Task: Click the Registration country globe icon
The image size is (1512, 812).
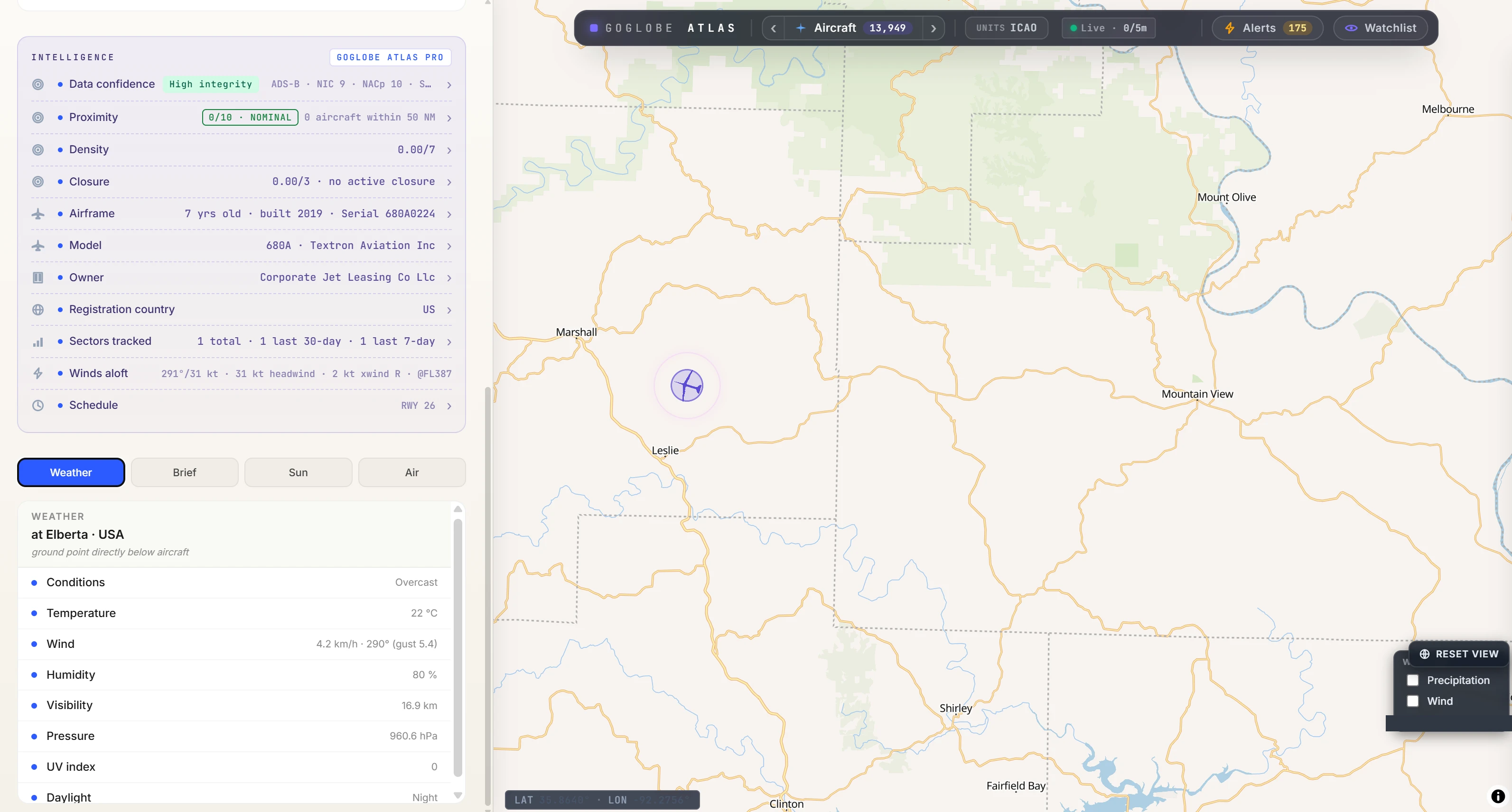Action: click(x=37, y=310)
